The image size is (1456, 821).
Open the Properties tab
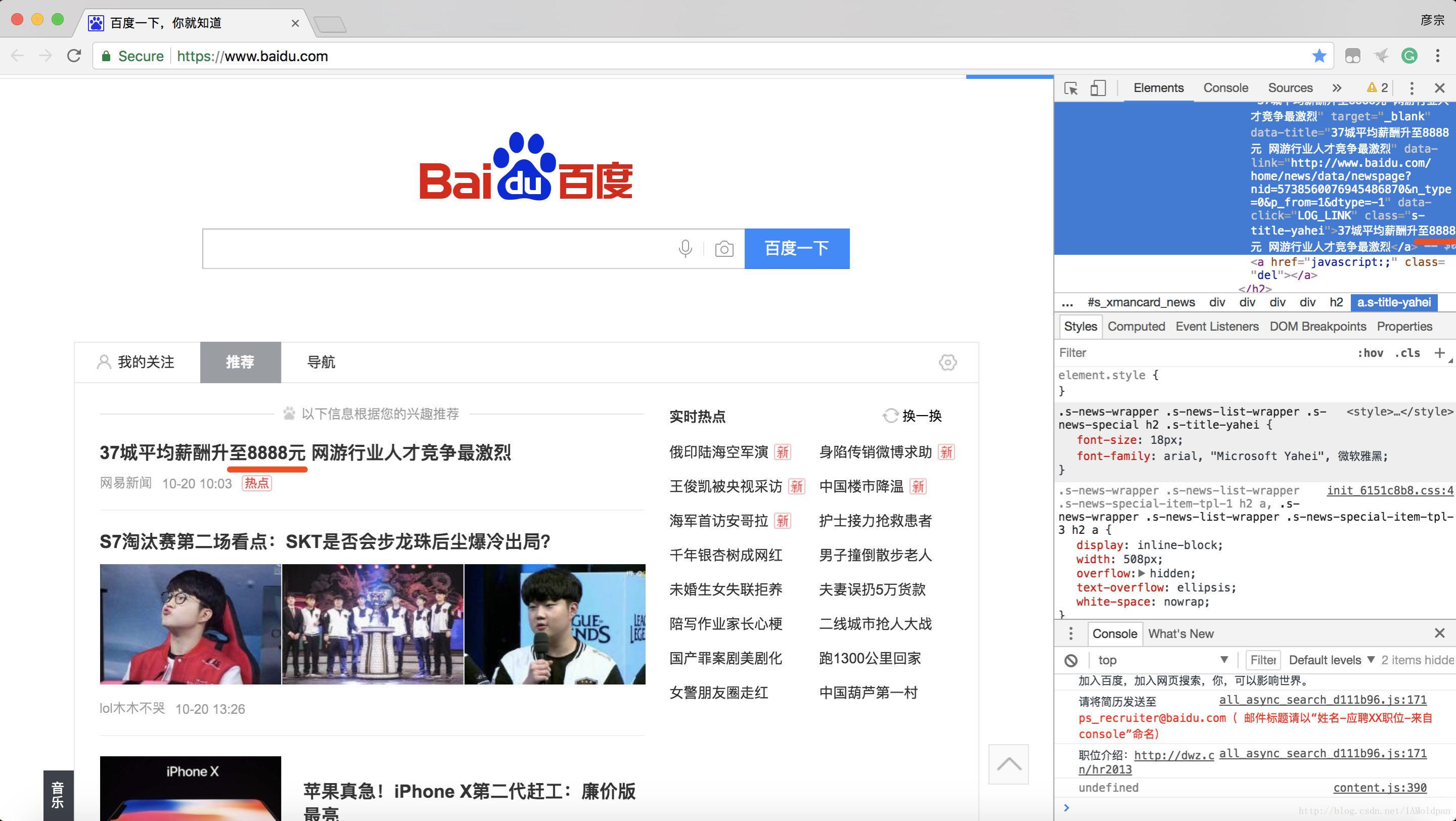tap(1404, 327)
